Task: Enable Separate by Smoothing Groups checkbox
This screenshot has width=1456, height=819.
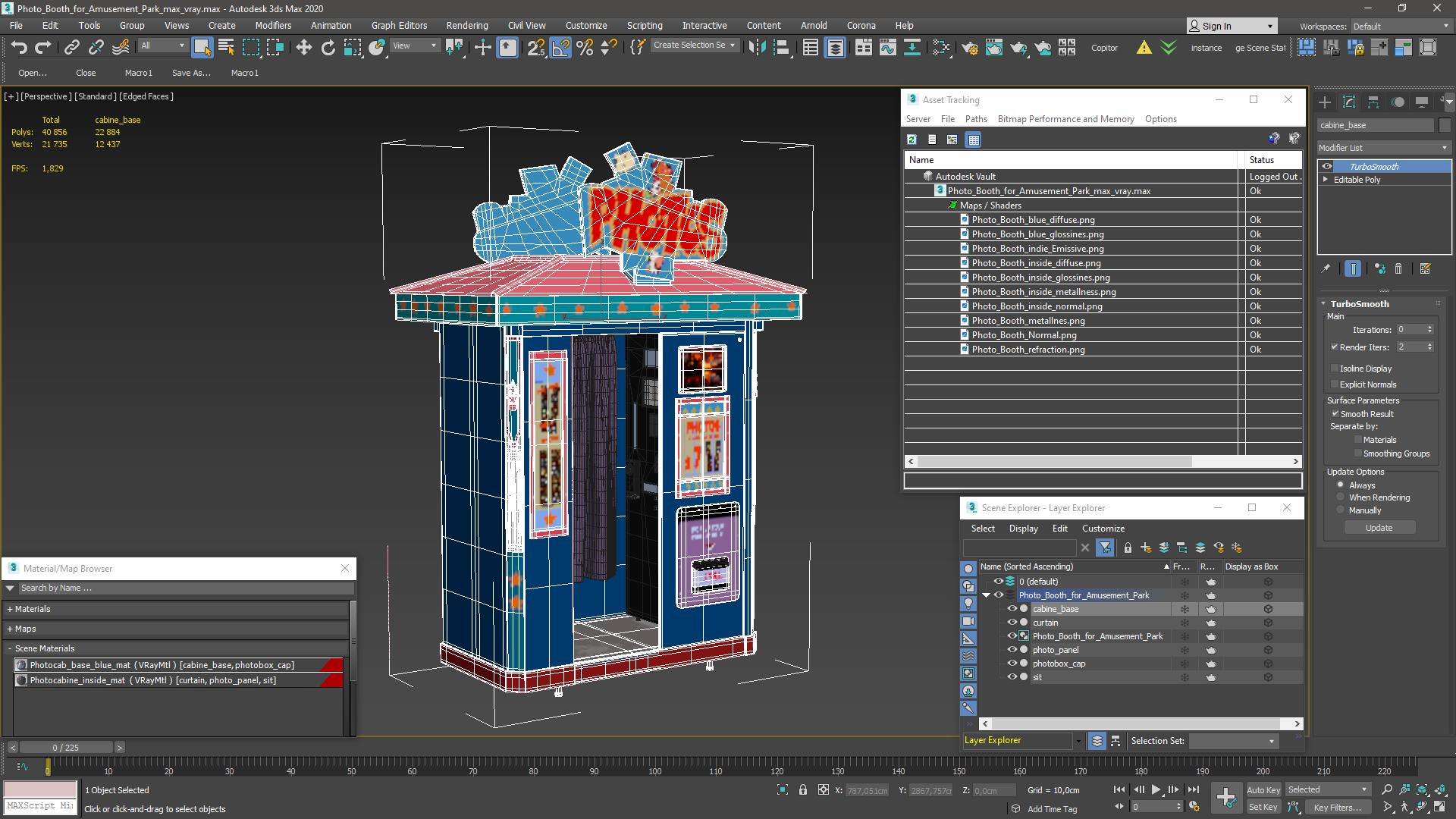Action: point(1357,453)
